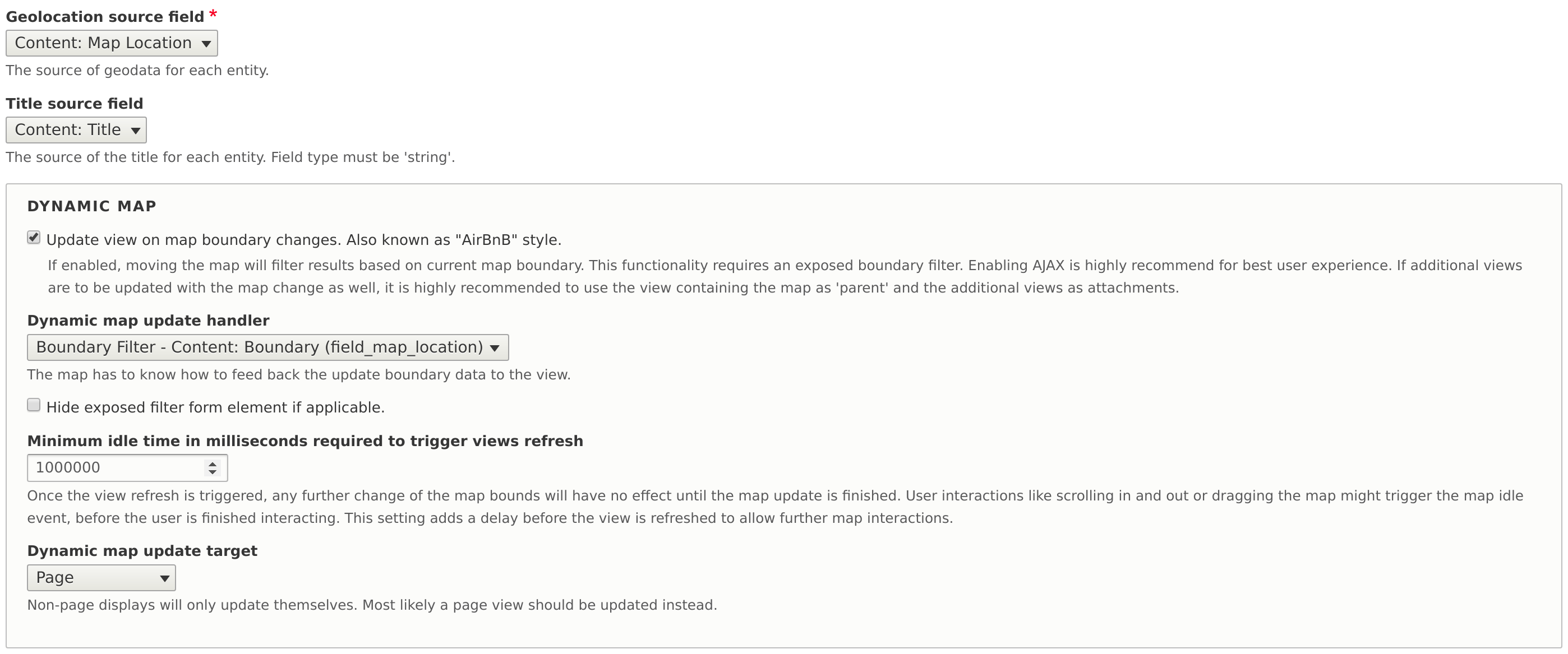This screenshot has width=1568, height=654.
Task: Expand the Dynamic map update handler dropdown
Action: click(268, 347)
